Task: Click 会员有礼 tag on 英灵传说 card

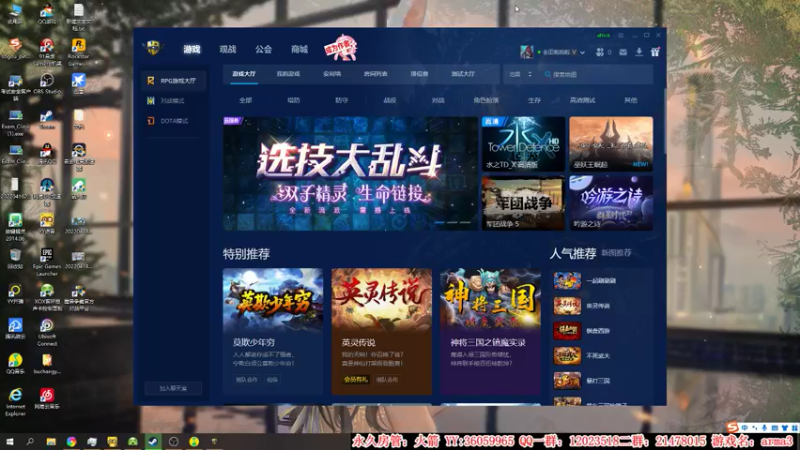Action: (x=356, y=380)
